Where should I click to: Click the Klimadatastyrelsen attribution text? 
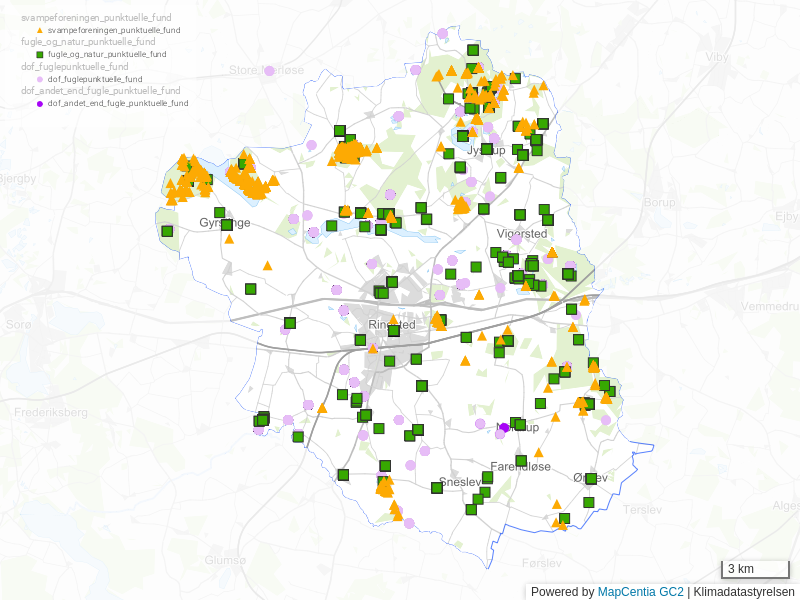click(x=744, y=591)
